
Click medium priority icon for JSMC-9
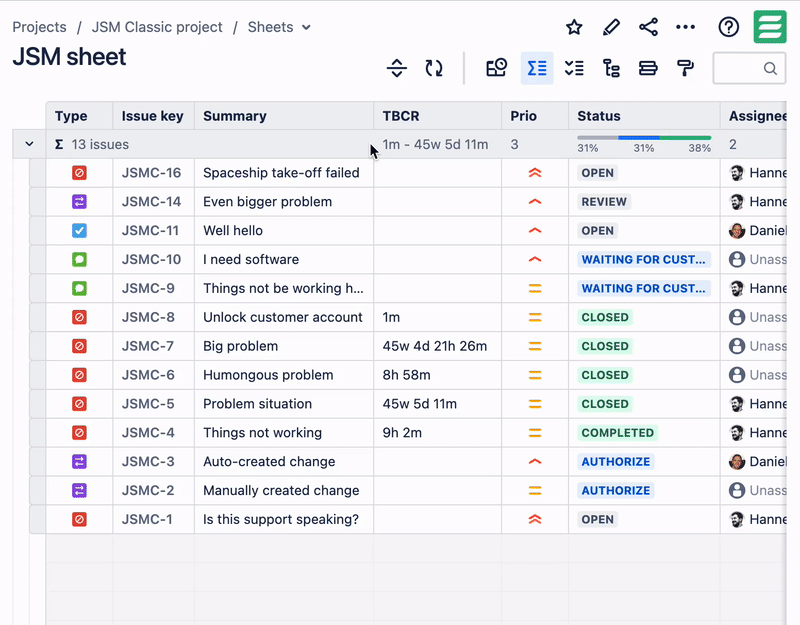[535, 288]
